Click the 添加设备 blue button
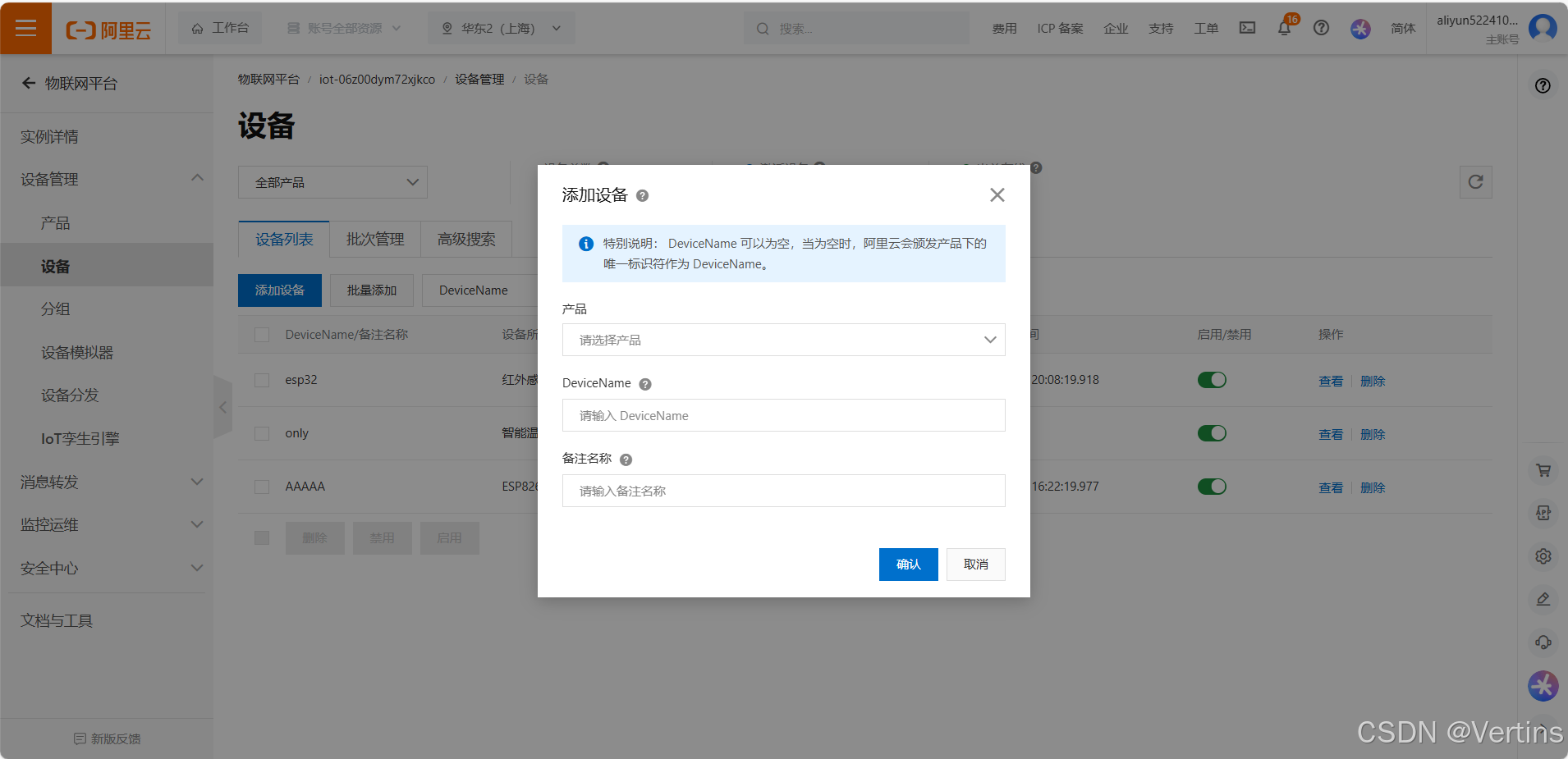1568x759 pixels. tap(280, 290)
